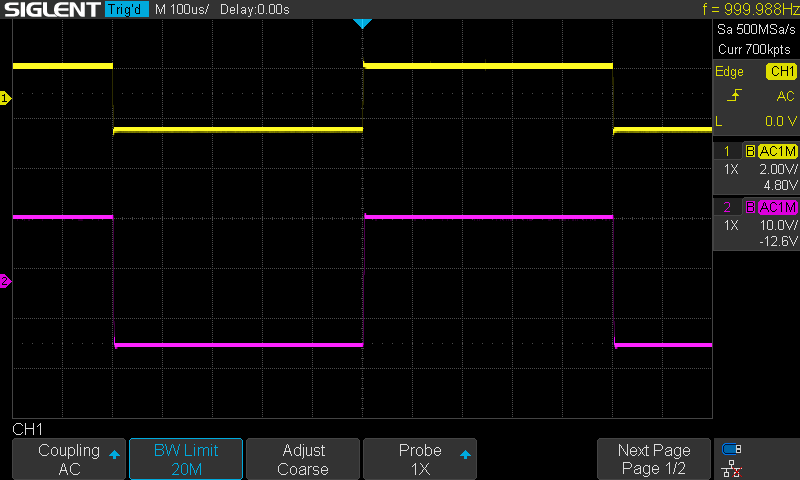Click channel 2 bandwidth limit B badge
The height and width of the screenshot is (480, 800).
click(750, 207)
